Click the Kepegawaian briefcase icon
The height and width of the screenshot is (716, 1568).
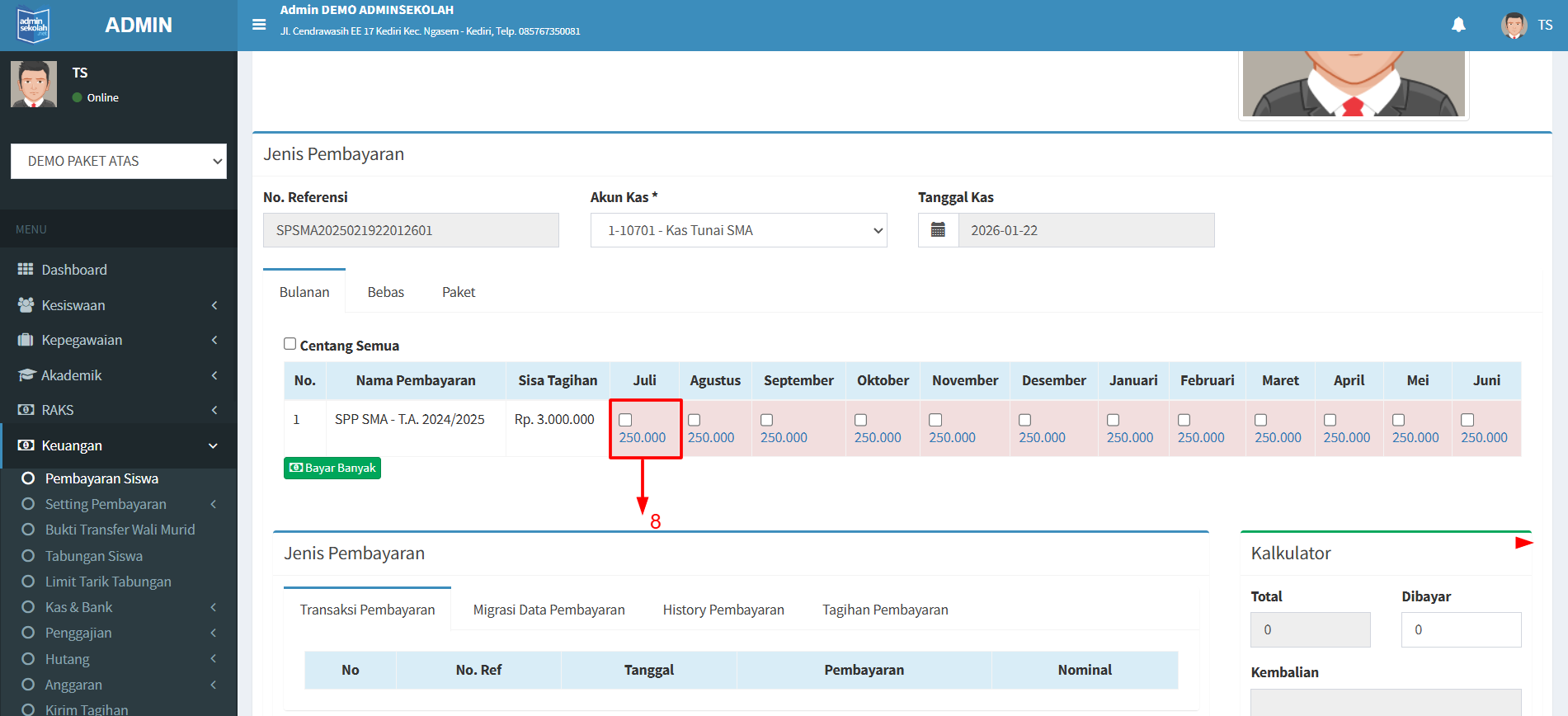tap(26, 340)
